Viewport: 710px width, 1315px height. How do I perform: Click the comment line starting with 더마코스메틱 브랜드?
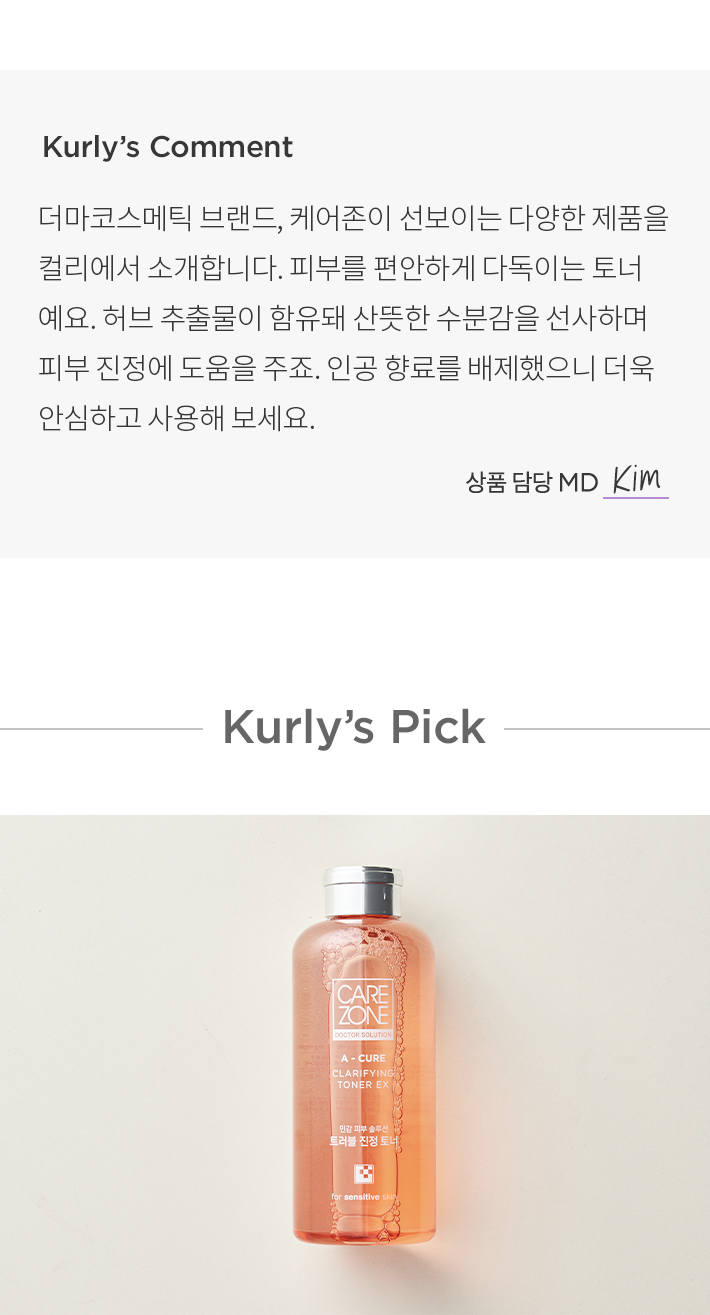pyautogui.click(x=353, y=218)
